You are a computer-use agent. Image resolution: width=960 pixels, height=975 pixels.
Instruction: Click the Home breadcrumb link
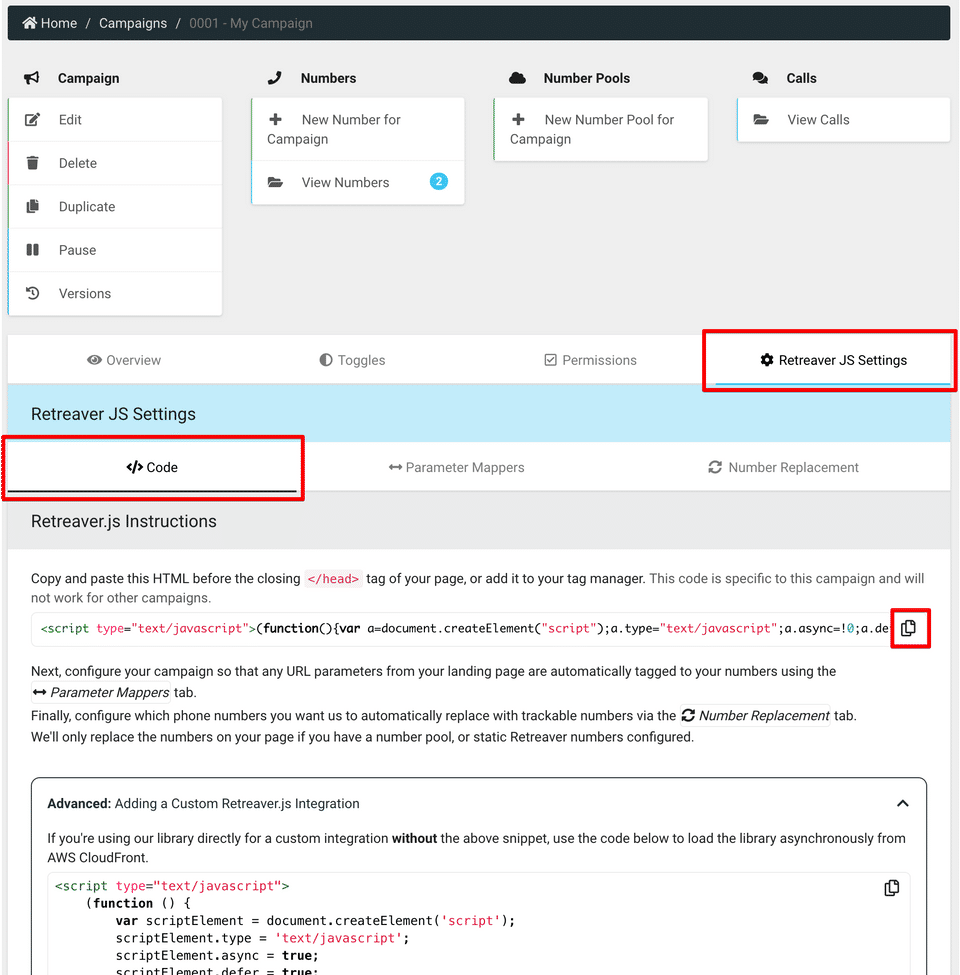point(50,23)
